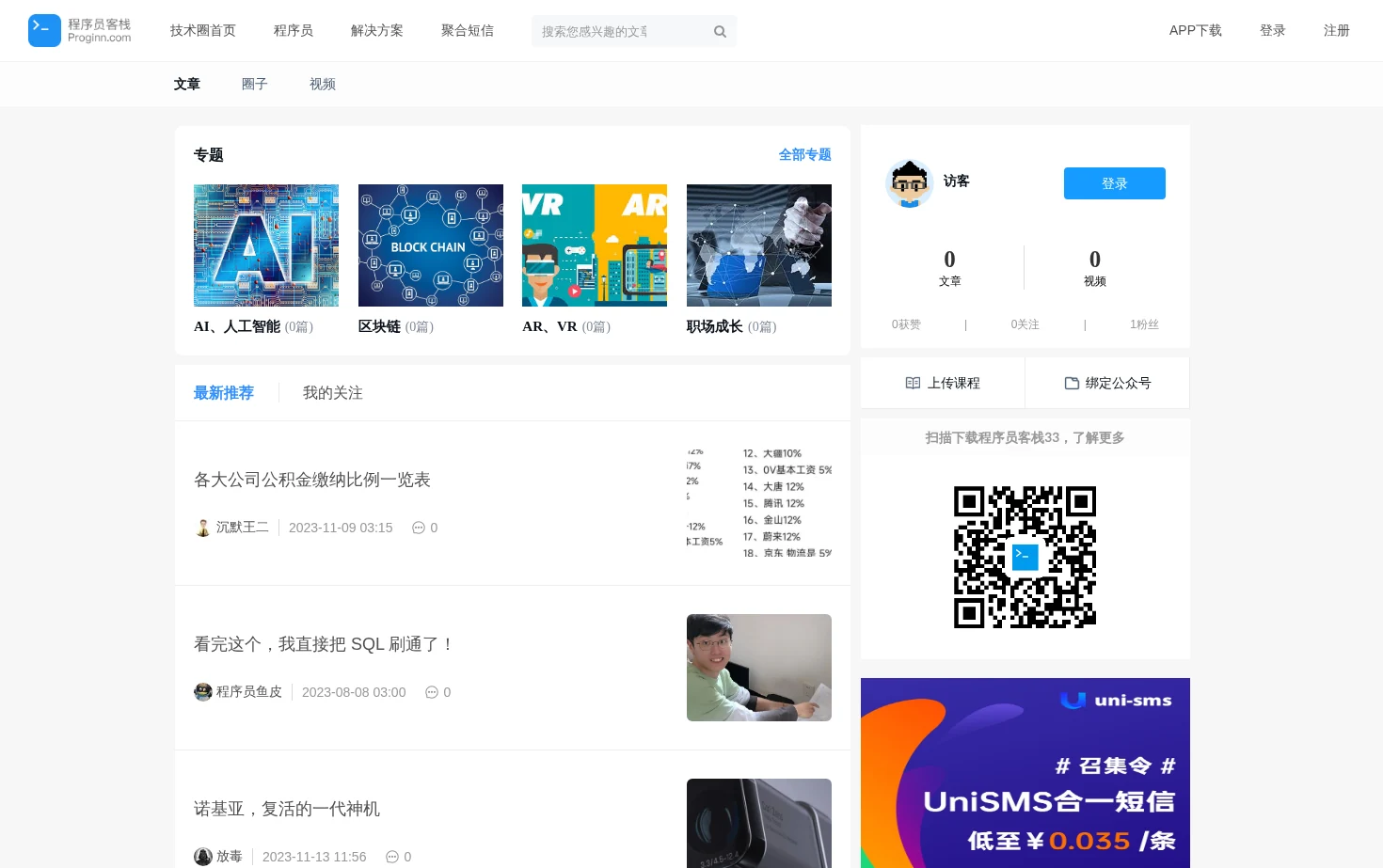Click date 2023-08-08 03:00
Viewport: 1383px width, 868px height.
[x=354, y=692]
